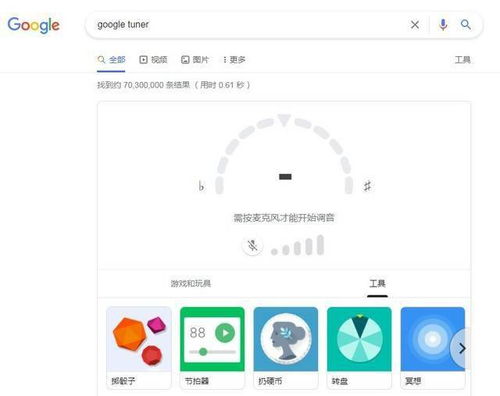Click the volume level bars indicator

pos(297,246)
